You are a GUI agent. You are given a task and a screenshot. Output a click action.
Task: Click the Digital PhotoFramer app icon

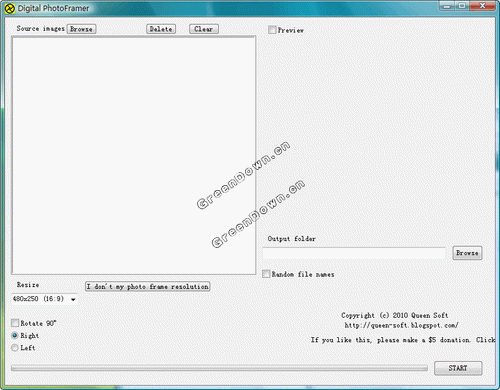click(x=10, y=9)
